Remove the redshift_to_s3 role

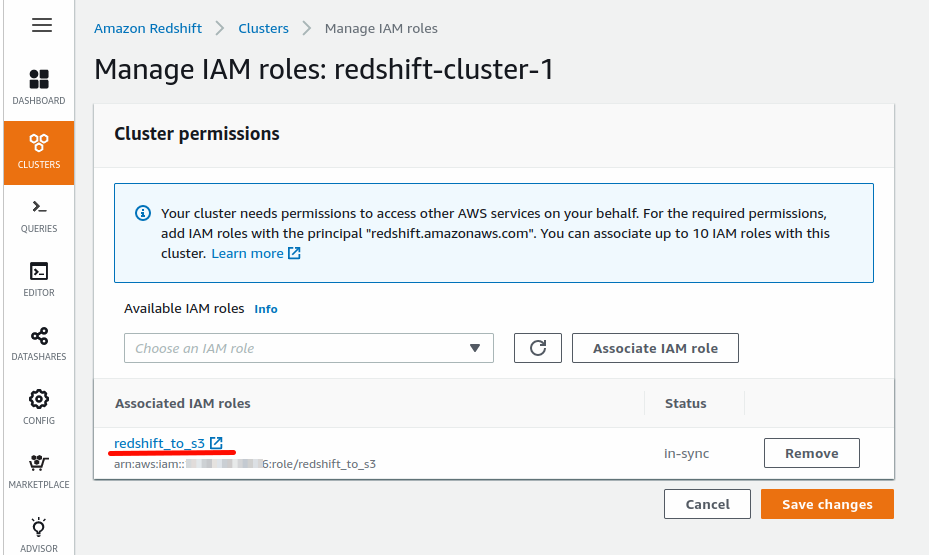[811, 453]
